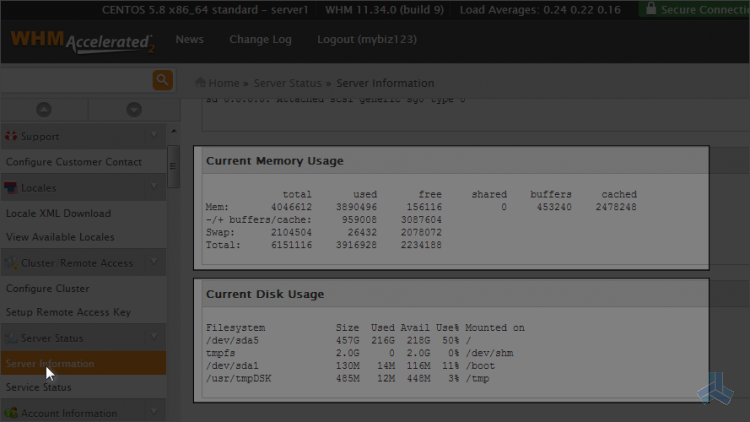Click the WHM Accelerated logo
This screenshot has height=422, width=750.
pyautogui.click(x=82, y=41)
